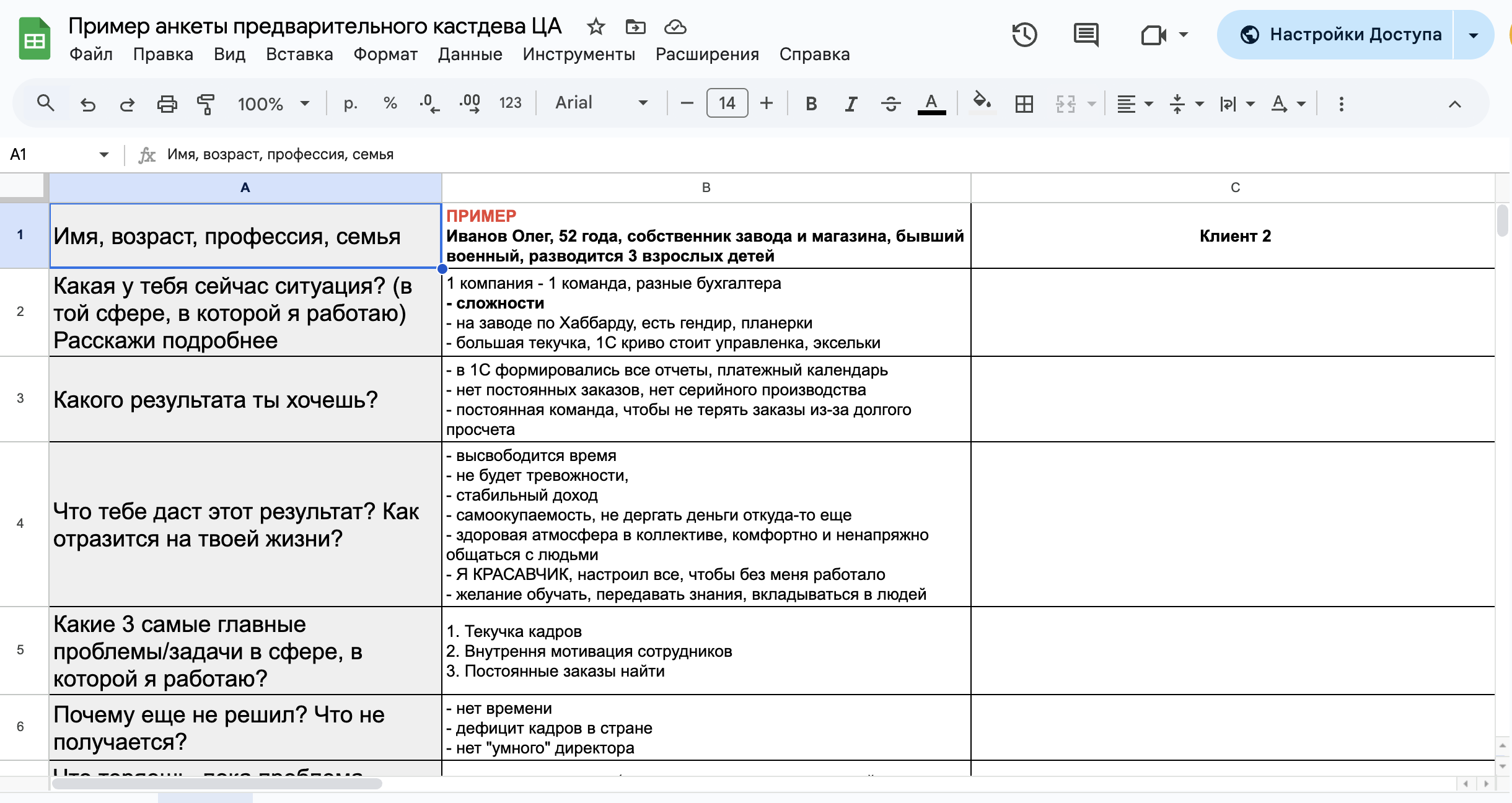The image size is (1512, 803).
Task: Click the search menus magnifier icon
Action: coord(45,103)
